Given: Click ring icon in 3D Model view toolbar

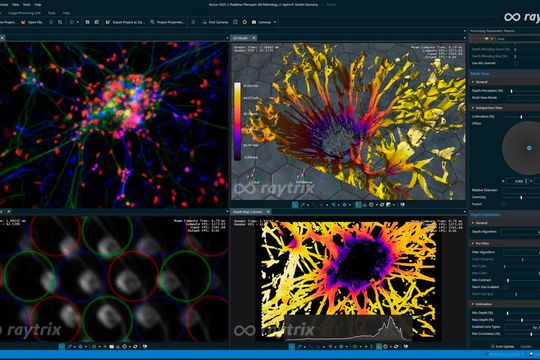Looking at the screenshot, I should pos(371,205).
